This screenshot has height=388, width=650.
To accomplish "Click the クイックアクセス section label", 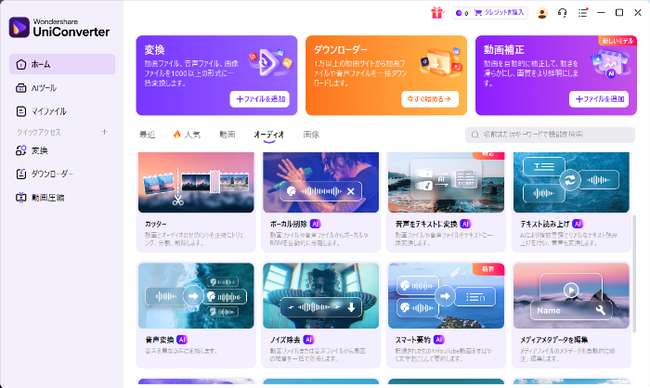I will pos(39,132).
